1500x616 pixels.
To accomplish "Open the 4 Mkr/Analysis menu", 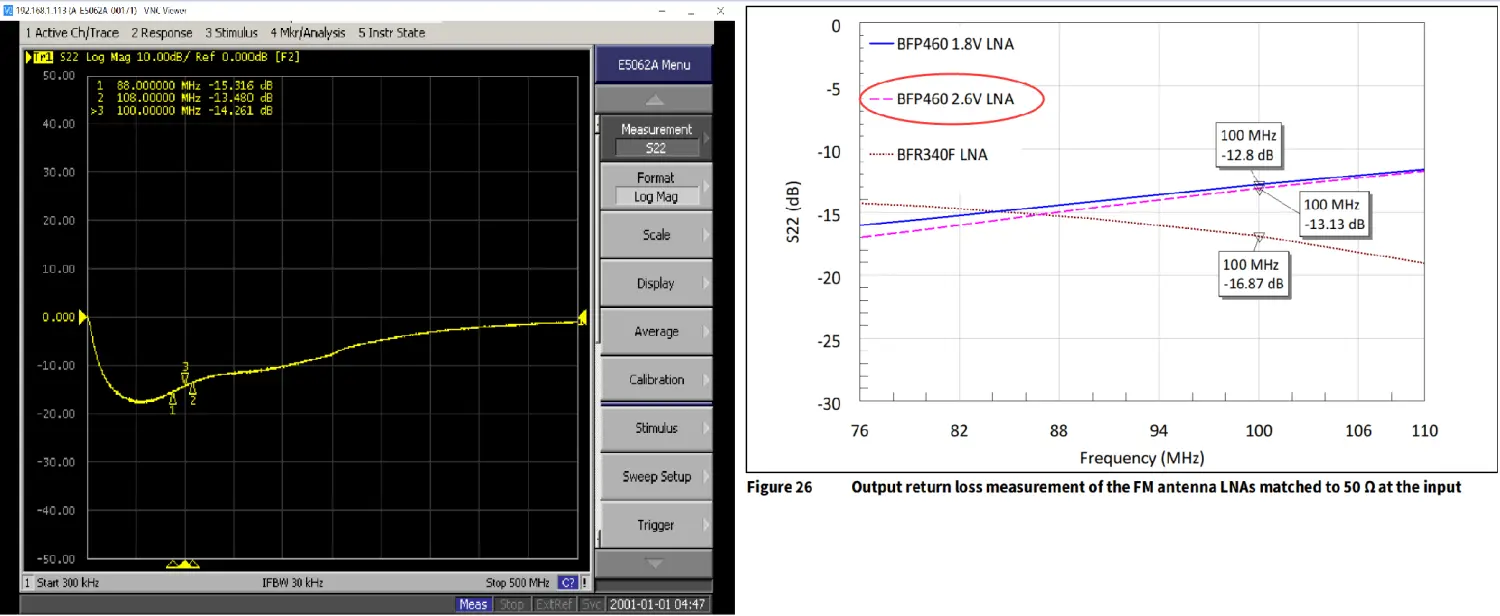I will (x=307, y=33).
